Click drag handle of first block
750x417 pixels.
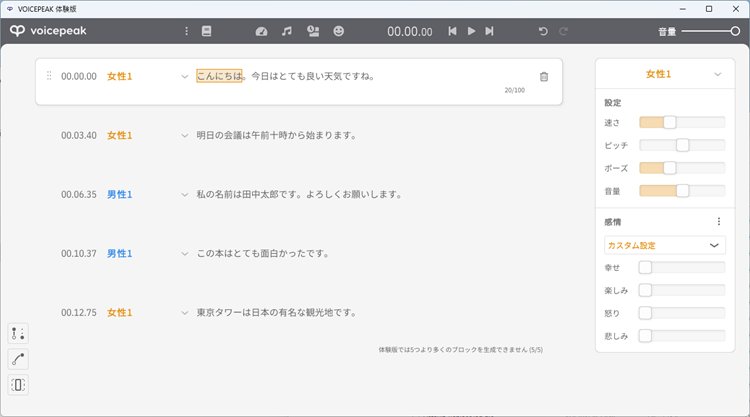click(x=49, y=76)
